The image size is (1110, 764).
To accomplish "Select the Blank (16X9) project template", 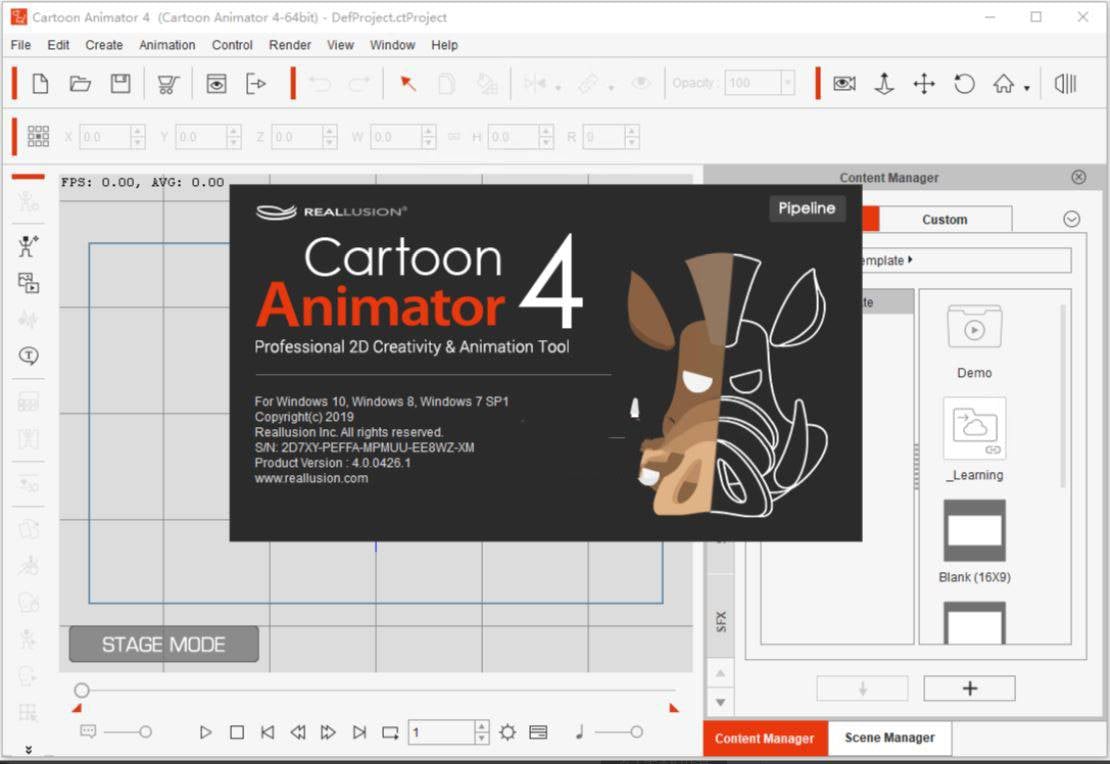I will coord(974,530).
